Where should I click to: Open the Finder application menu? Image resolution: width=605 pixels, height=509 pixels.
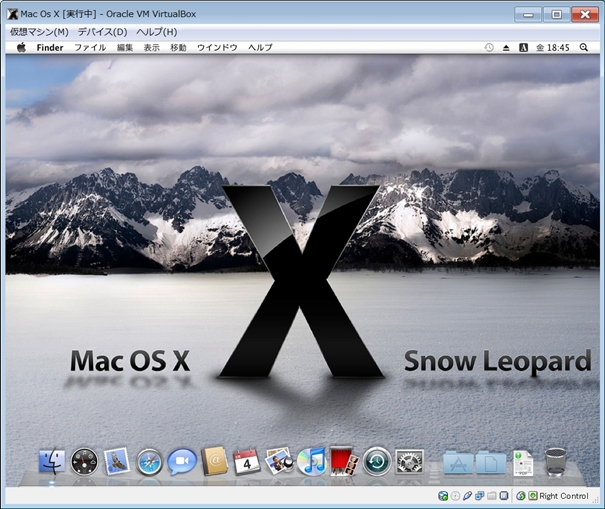pos(50,47)
